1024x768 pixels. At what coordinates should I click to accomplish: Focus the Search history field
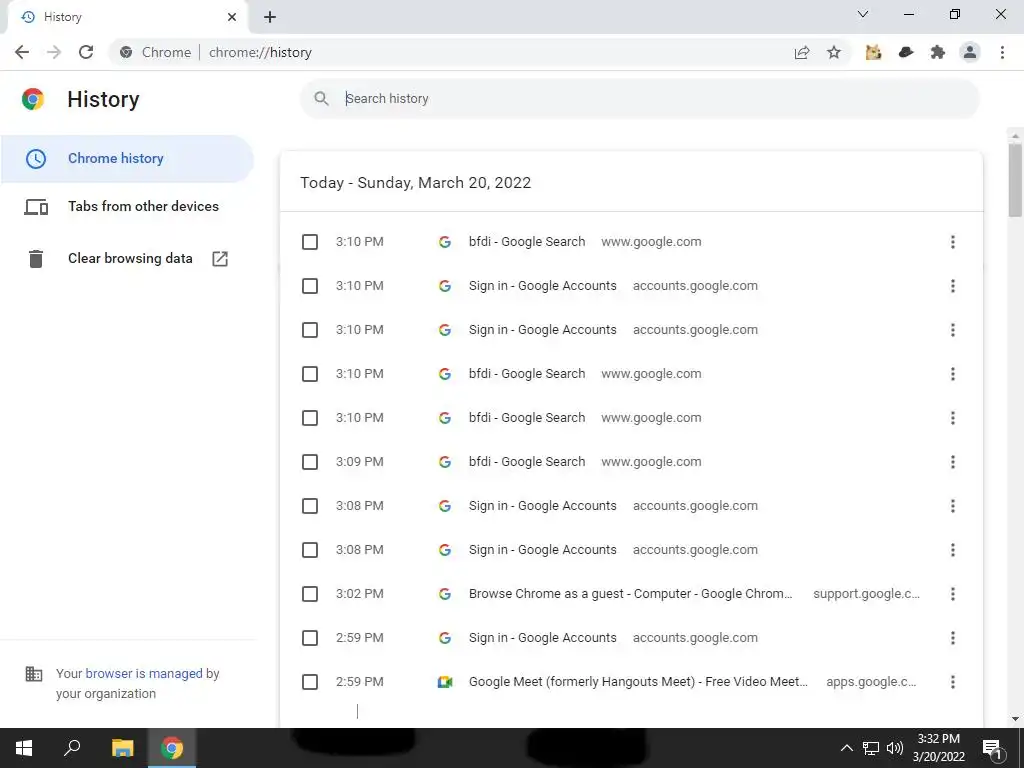coord(639,99)
